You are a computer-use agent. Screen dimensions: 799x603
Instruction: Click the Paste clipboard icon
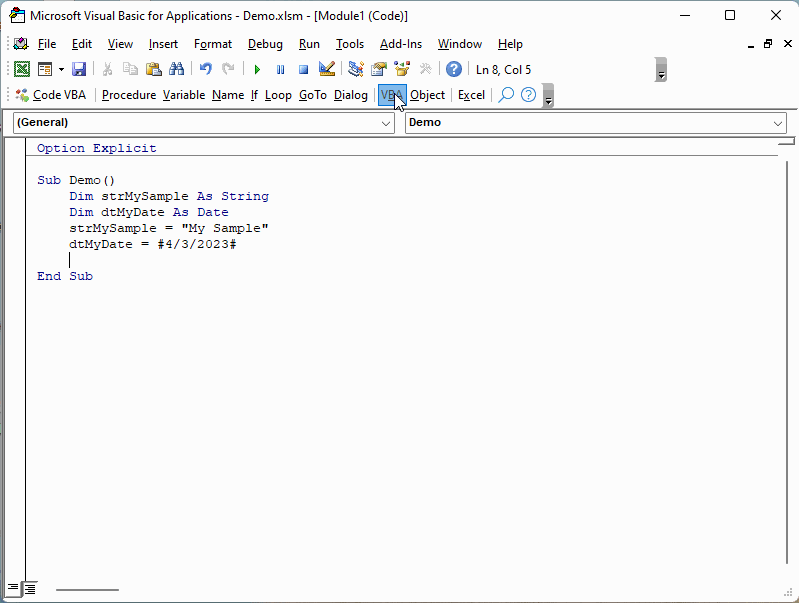pyautogui.click(x=153, y=69)
